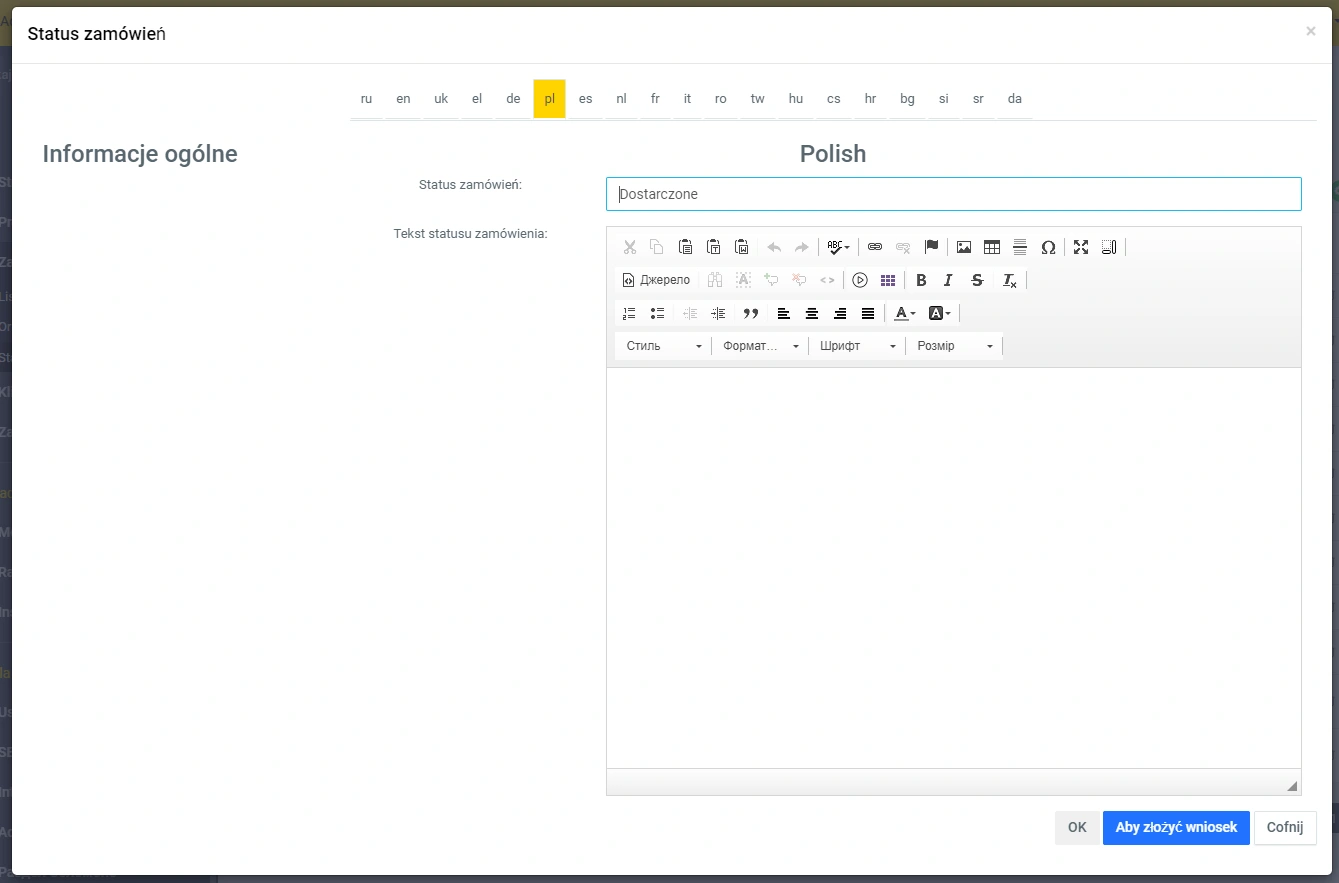
Task: Open the Розмір size dropdown
Action: [x=954, y=346]
